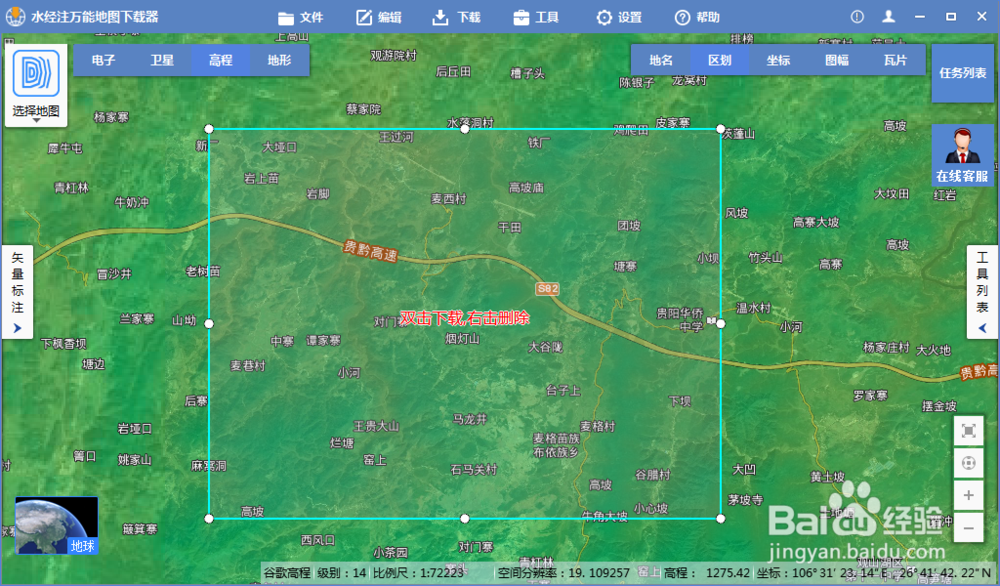Click the 空间分辨率 resolution status entry
1000x586 pixels.
562,573
